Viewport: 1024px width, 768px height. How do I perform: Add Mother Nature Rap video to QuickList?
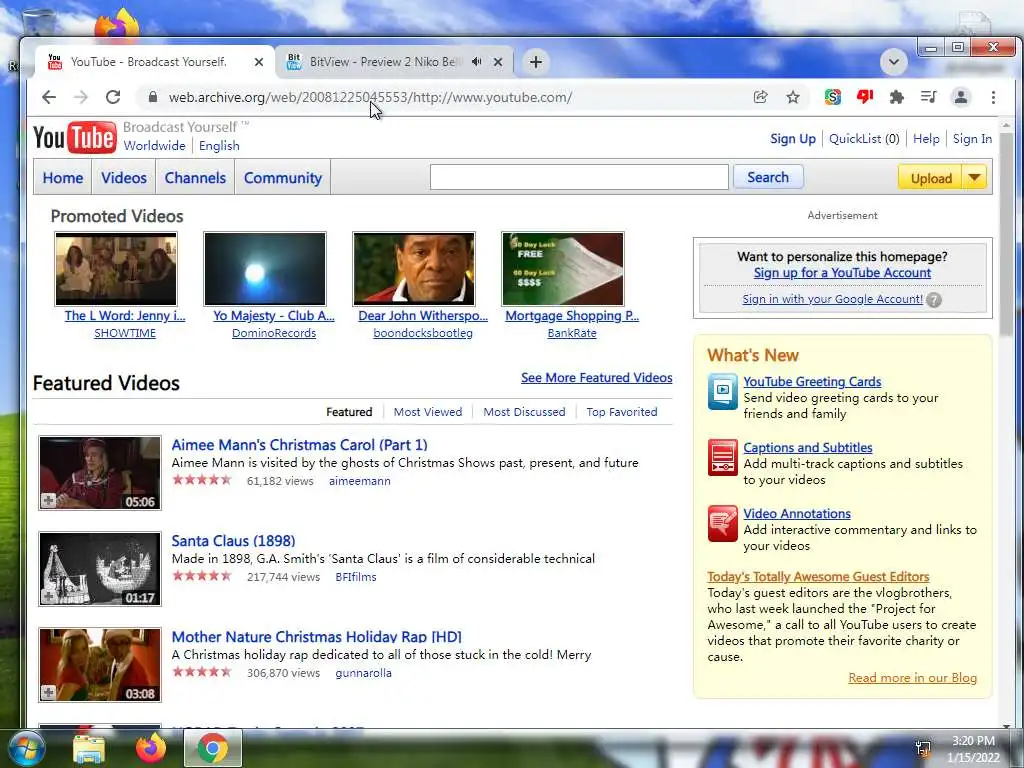coord(48,693)
